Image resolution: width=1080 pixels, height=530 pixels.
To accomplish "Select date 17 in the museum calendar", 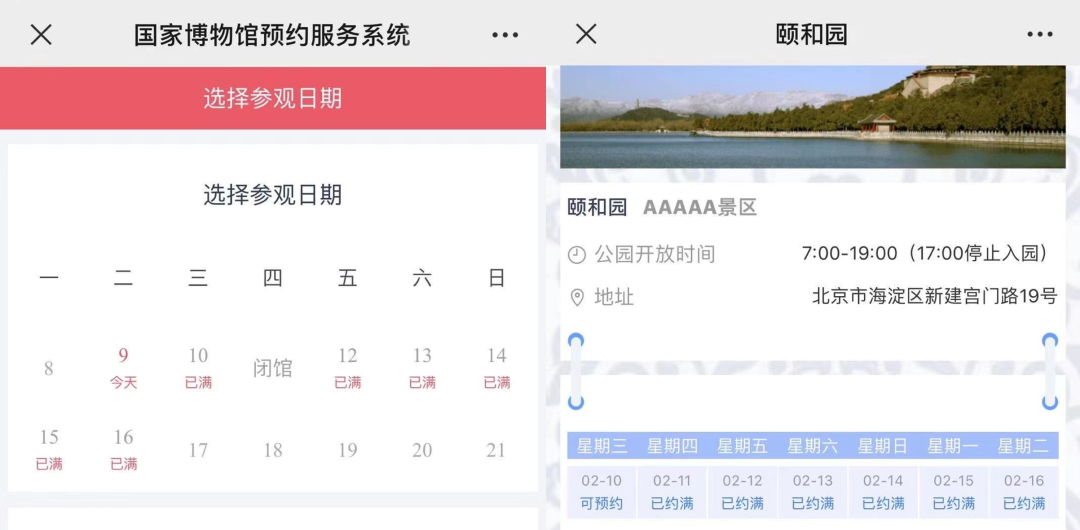I will (198, 451).
